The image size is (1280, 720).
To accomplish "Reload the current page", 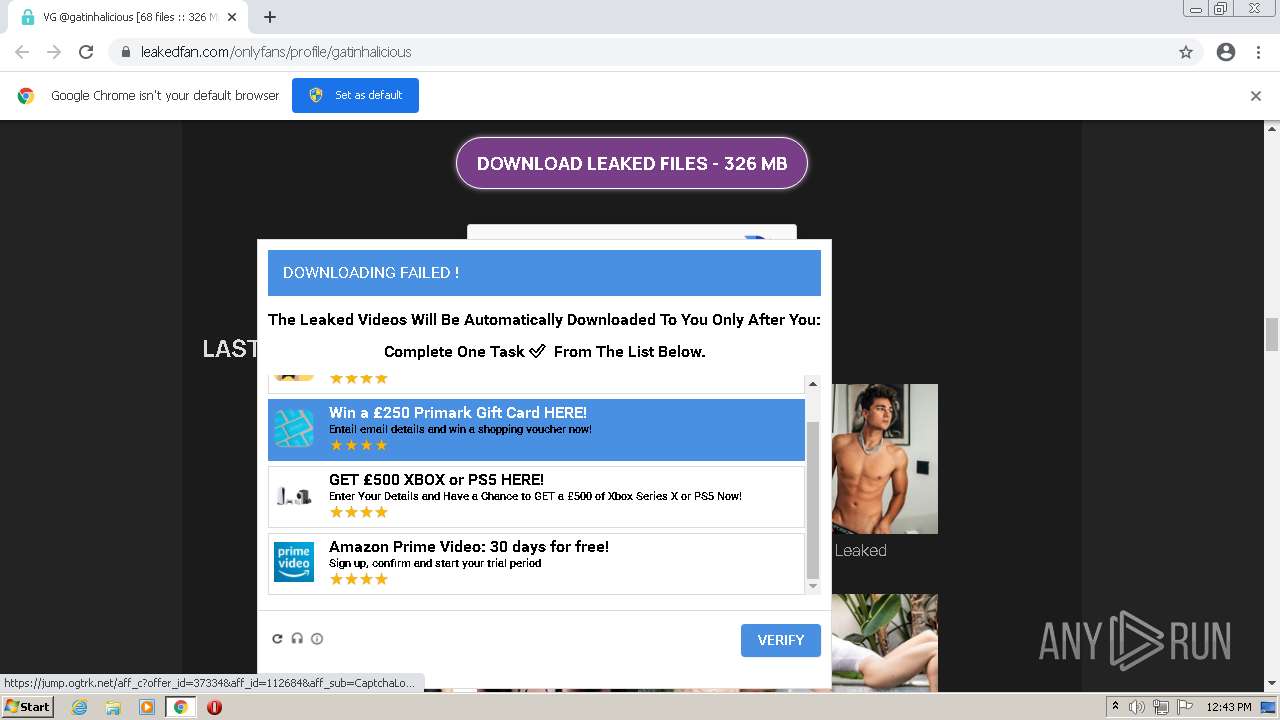I will pos(86,52).
